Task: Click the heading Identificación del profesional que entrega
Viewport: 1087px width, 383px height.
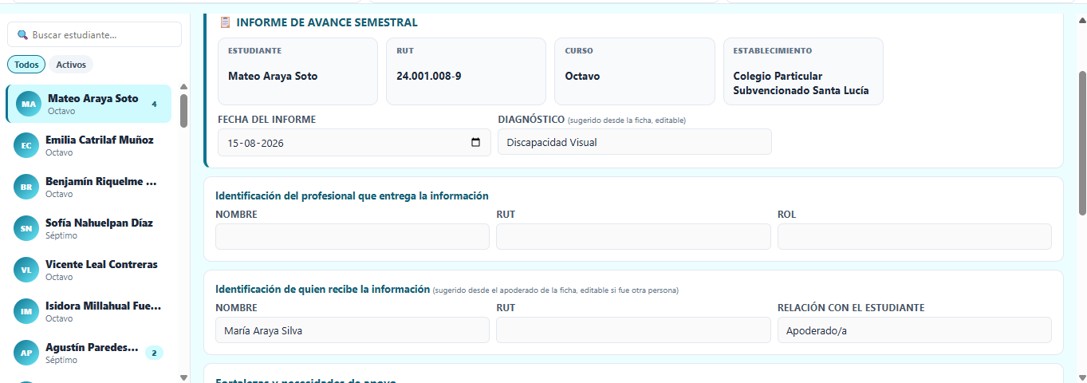Action: pyautogui.click(x=352, y=196)
